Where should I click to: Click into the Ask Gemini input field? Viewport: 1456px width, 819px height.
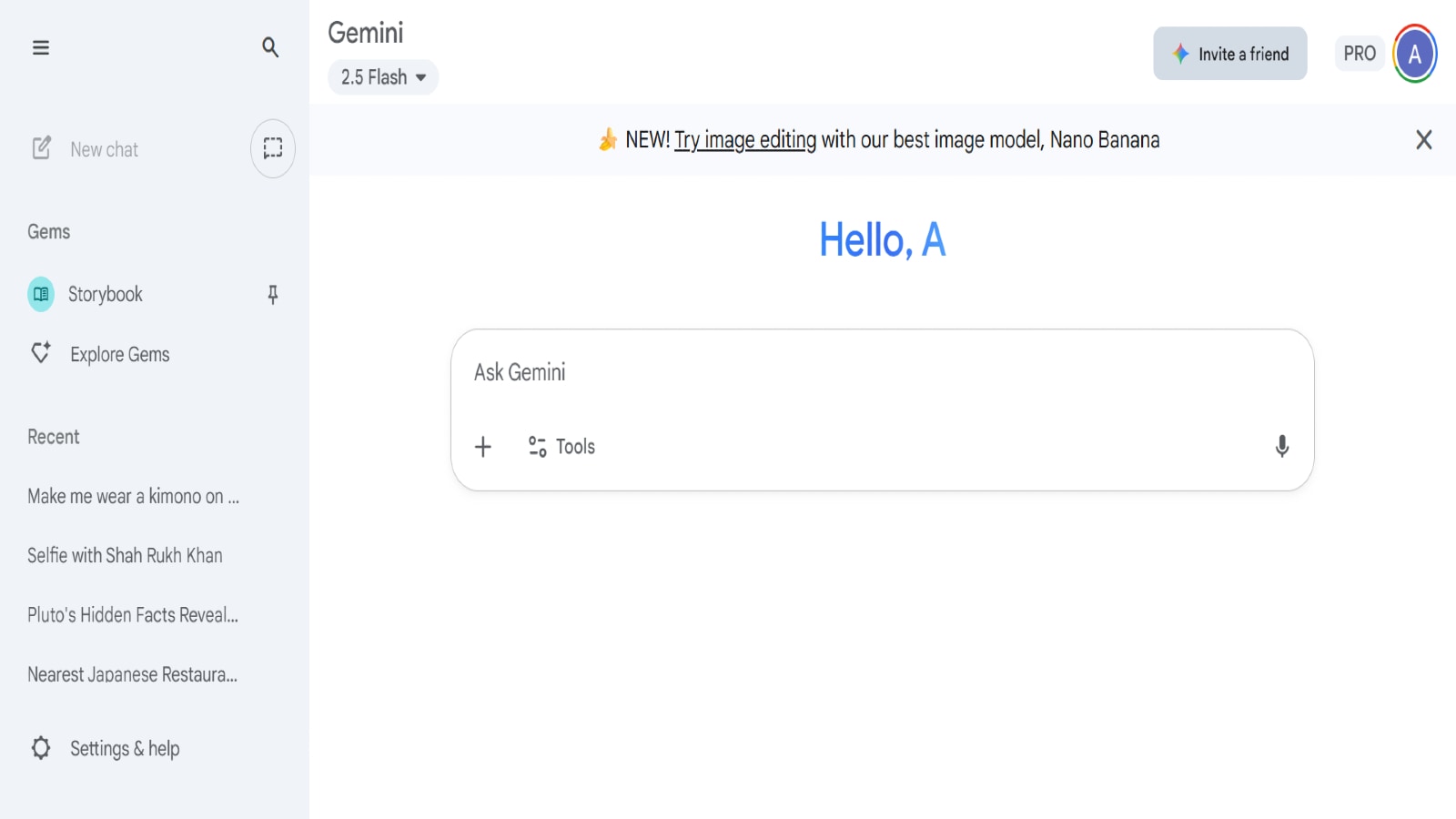tap(883, 372)
